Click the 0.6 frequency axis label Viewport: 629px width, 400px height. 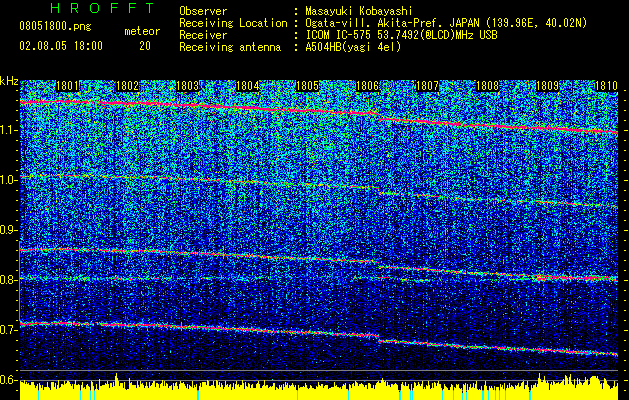(9, 380)
